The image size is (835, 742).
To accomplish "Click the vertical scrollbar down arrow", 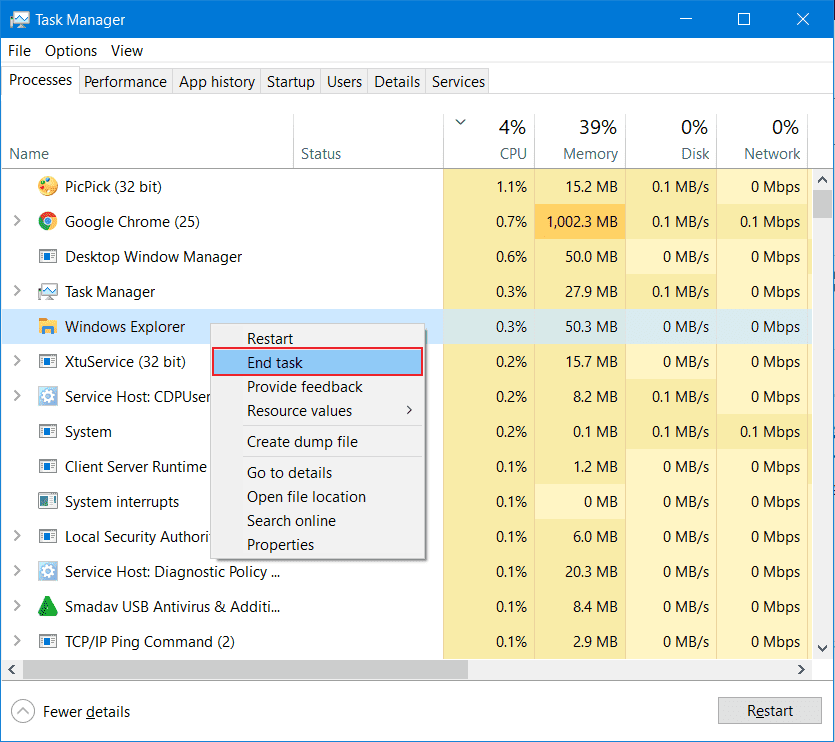I will [822, 648].
